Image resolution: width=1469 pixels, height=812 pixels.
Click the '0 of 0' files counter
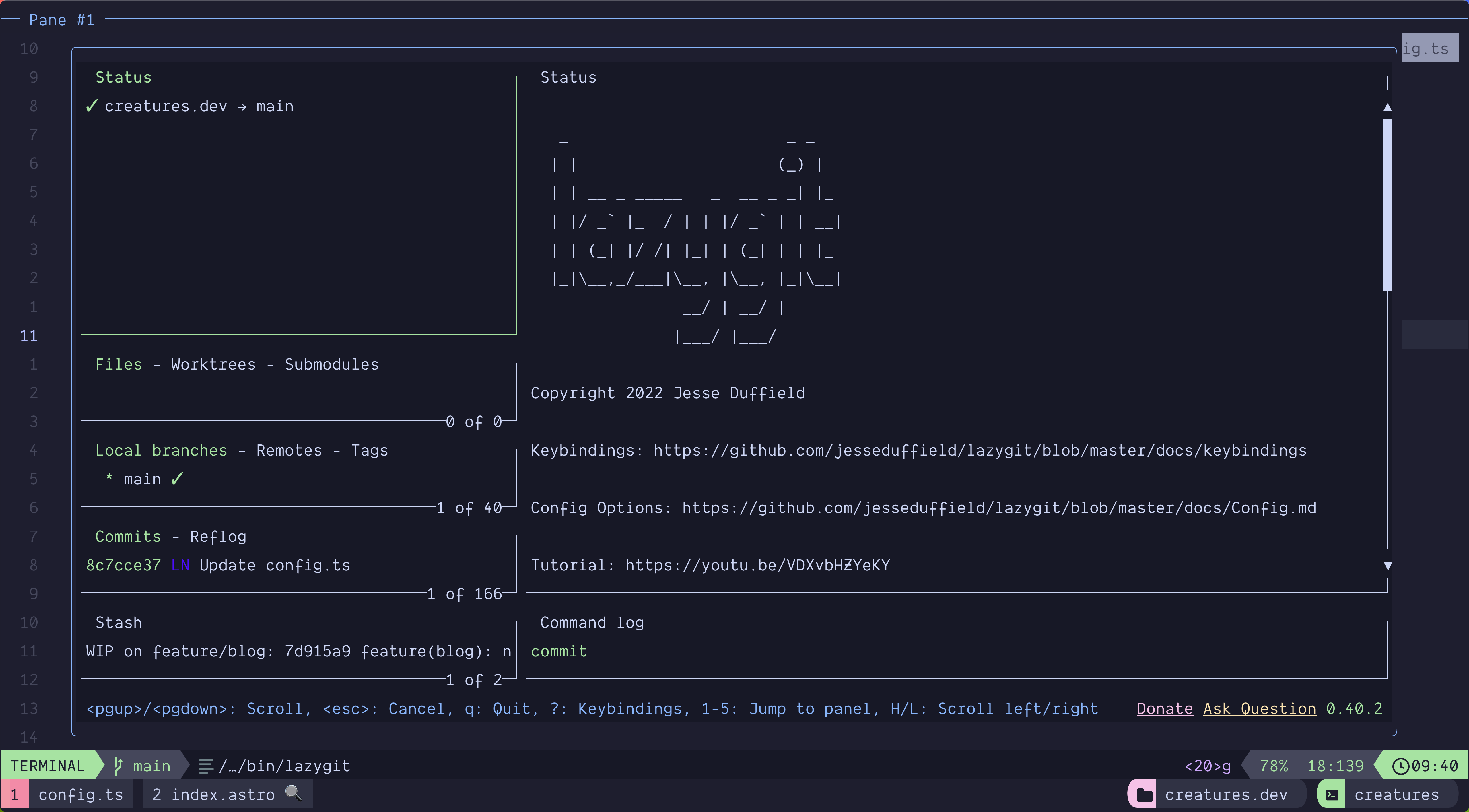[474, 422]
